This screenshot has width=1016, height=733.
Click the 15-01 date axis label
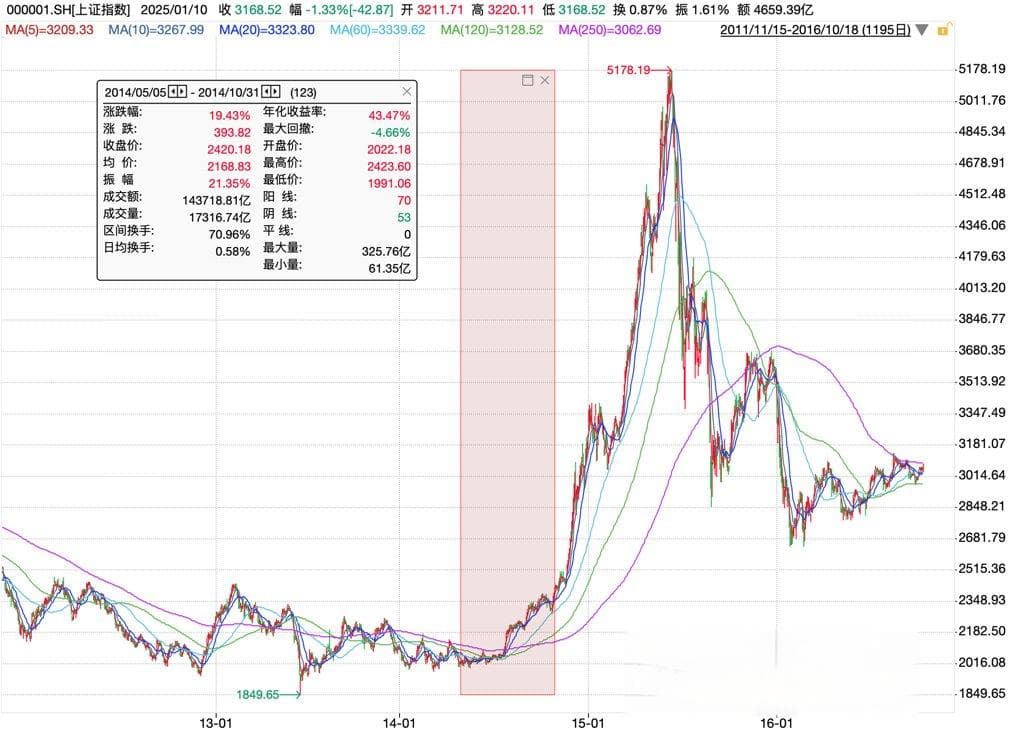pyautogui.click(x=588, y=723)
